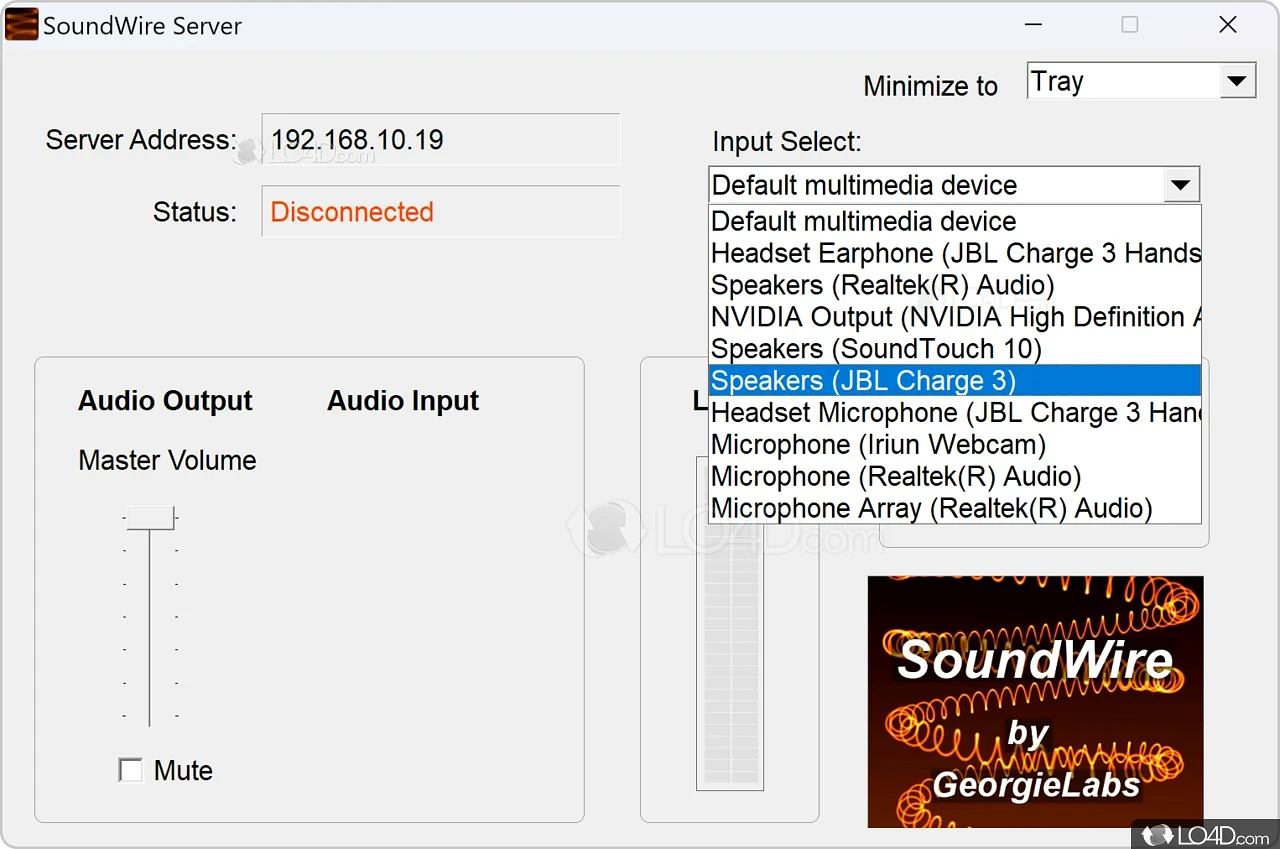
Task: Select Default multimedia device in list
Action: tap(954, 221)
